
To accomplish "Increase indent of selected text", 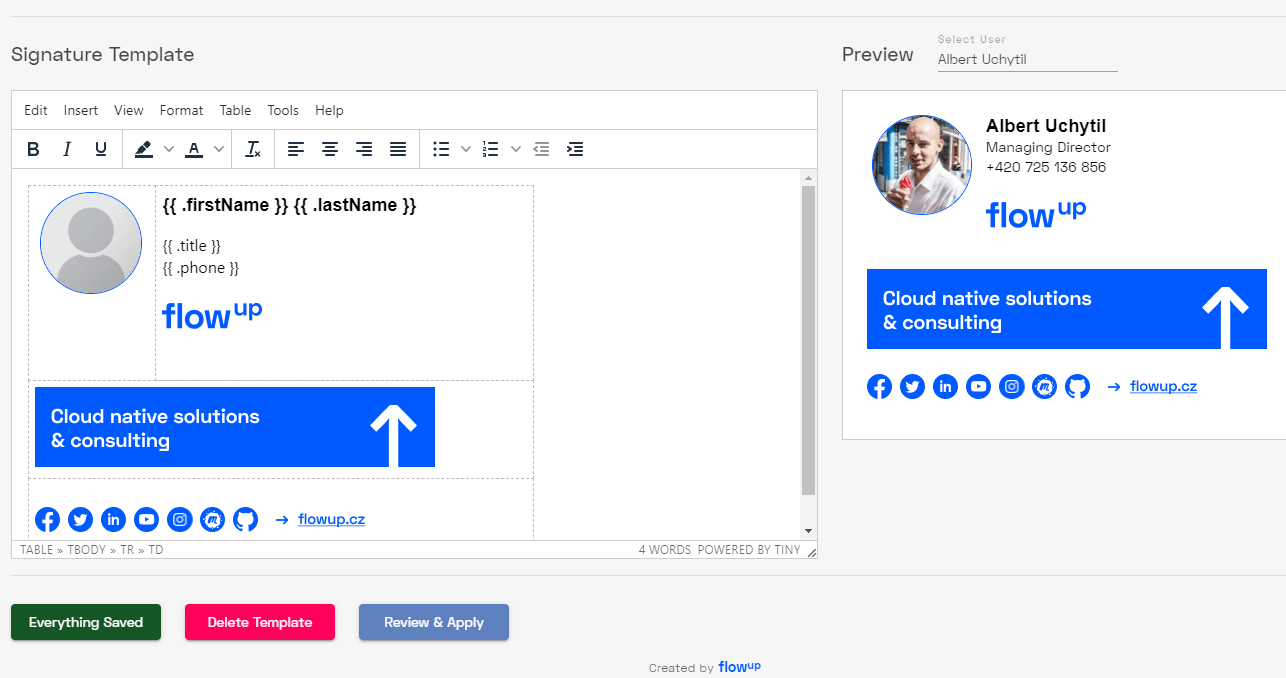I will 575,149.
